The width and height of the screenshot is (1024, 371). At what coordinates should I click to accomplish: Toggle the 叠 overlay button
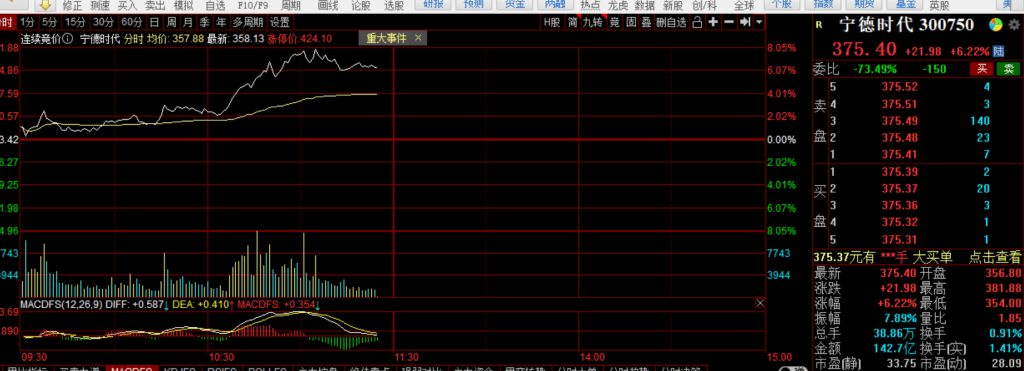coord(646,22)
